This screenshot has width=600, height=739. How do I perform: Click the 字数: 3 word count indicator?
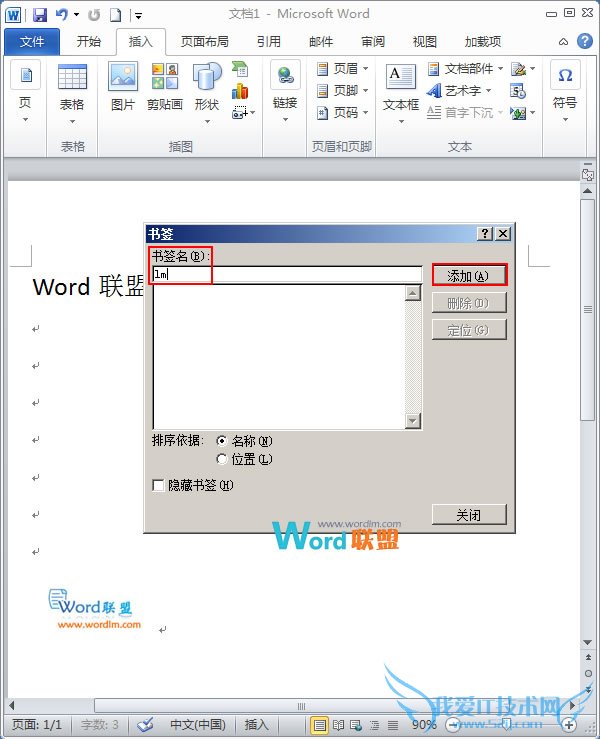click(x=99, y=724)
